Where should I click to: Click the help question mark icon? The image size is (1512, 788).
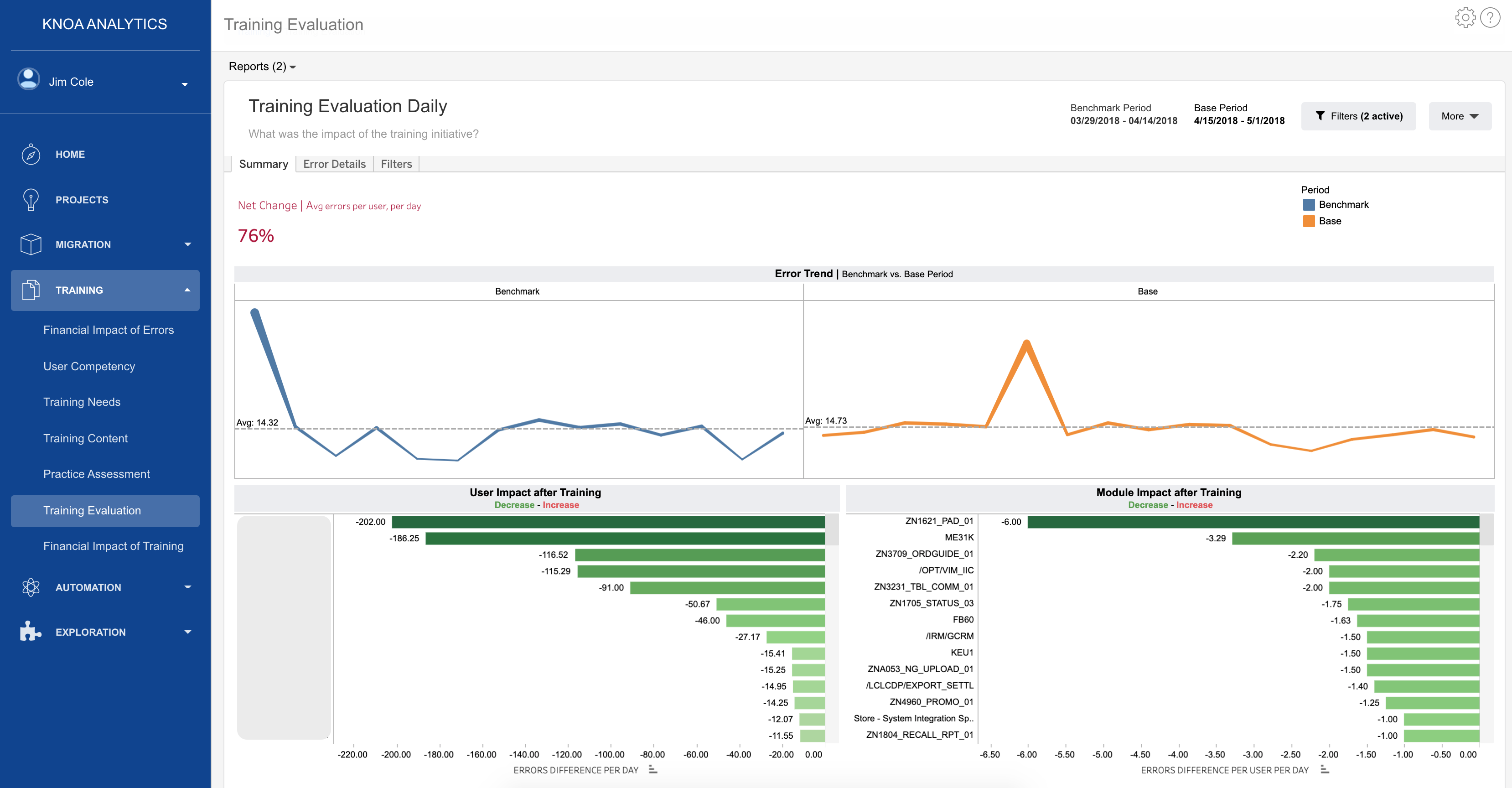[x=1490, y=18]
